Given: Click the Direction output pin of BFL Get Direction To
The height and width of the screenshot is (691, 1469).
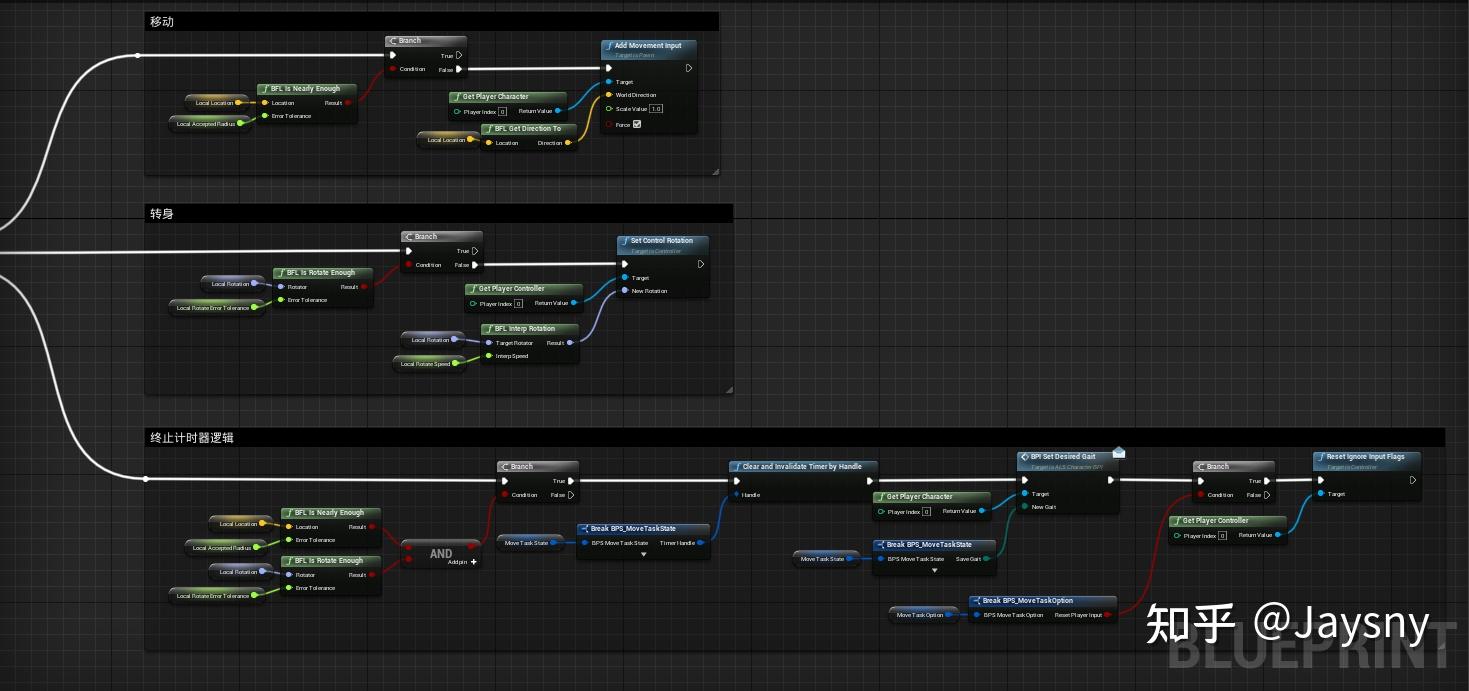Looking at the screenshot, I should [x=569, y=143].
